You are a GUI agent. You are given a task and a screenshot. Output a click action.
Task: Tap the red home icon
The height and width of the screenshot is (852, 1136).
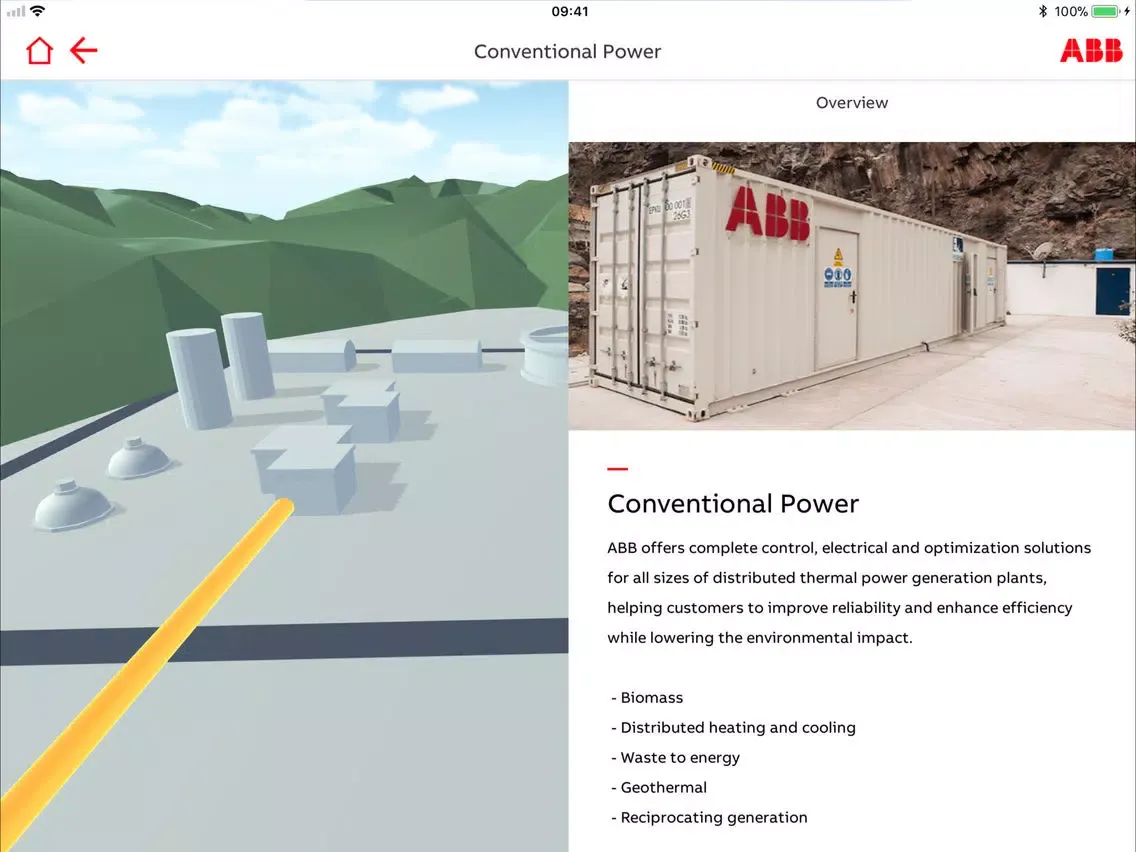39,51
